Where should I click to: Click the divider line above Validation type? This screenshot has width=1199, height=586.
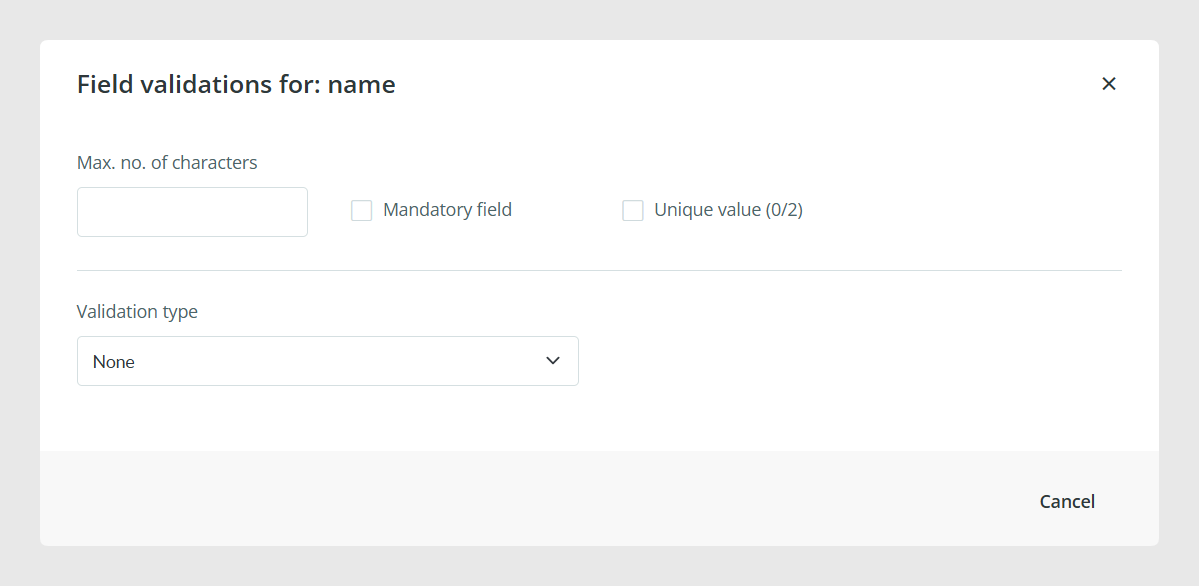tap(600, 270)
